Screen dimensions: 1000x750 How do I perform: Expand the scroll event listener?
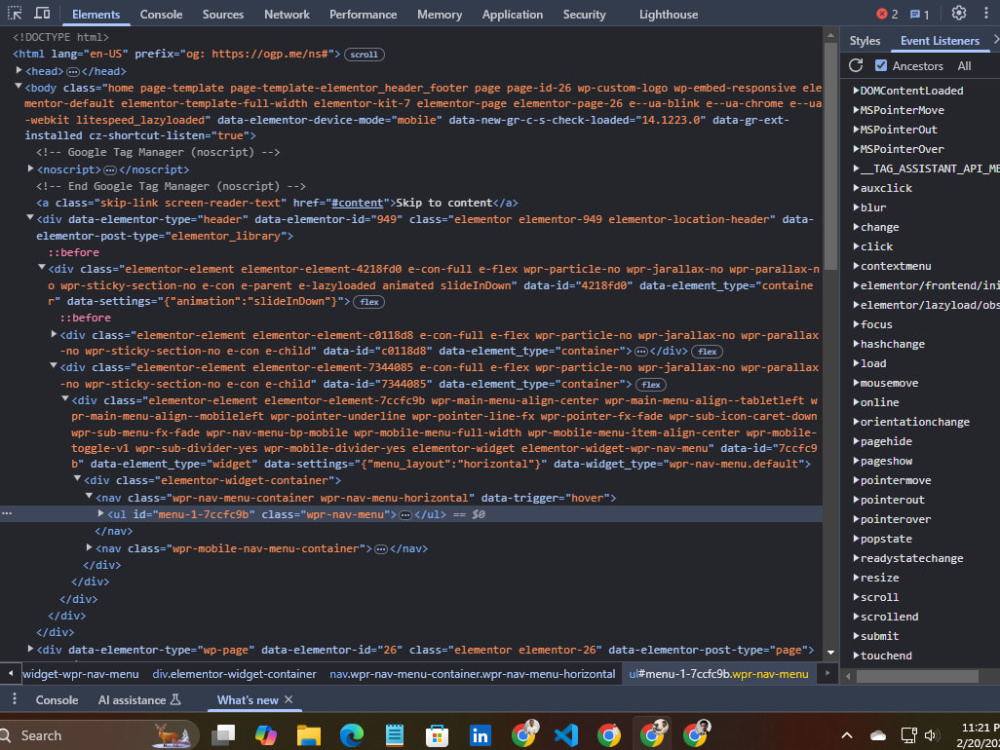coord(856,597)
